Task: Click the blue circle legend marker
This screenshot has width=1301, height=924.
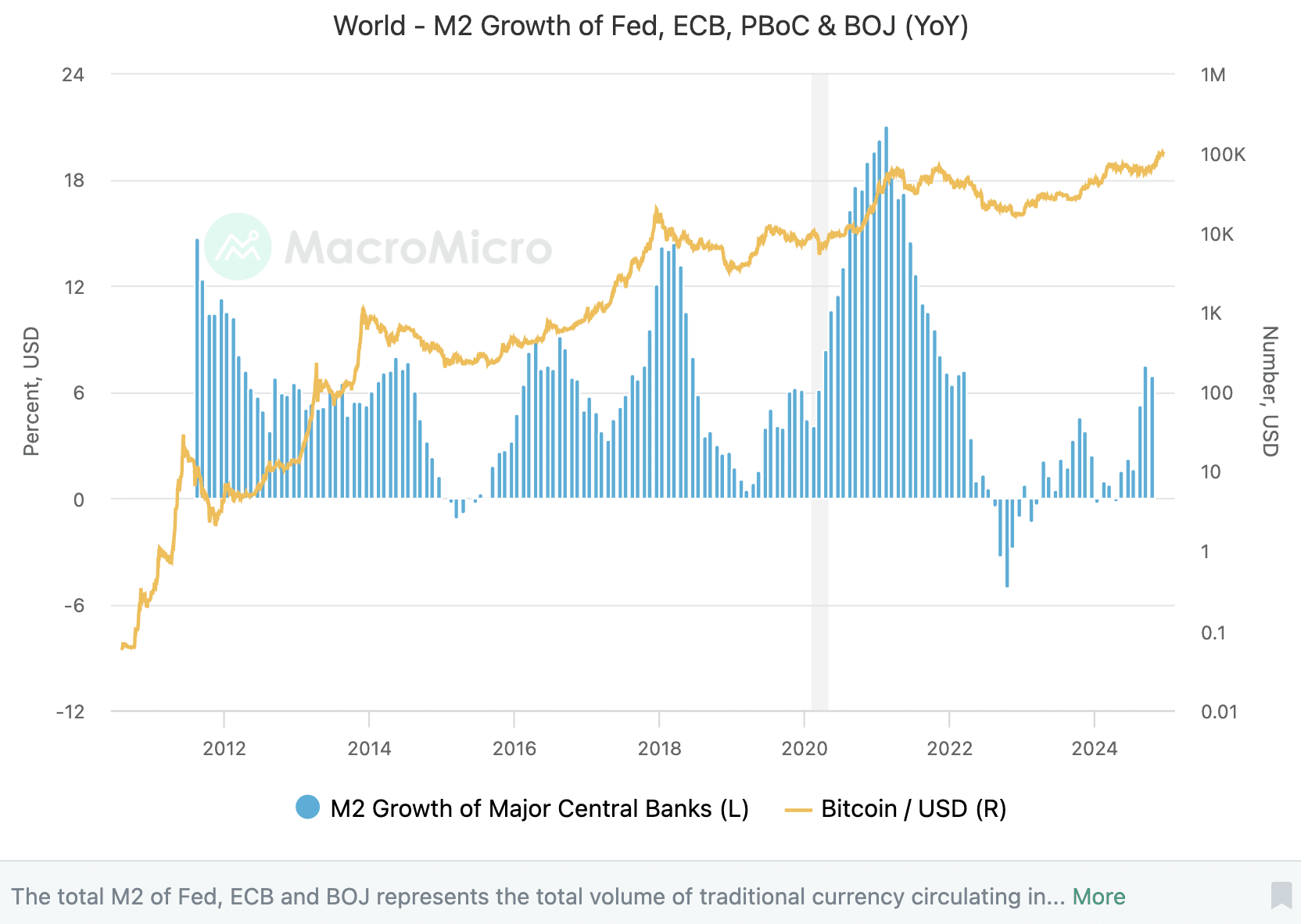Action: pos(307,808)
